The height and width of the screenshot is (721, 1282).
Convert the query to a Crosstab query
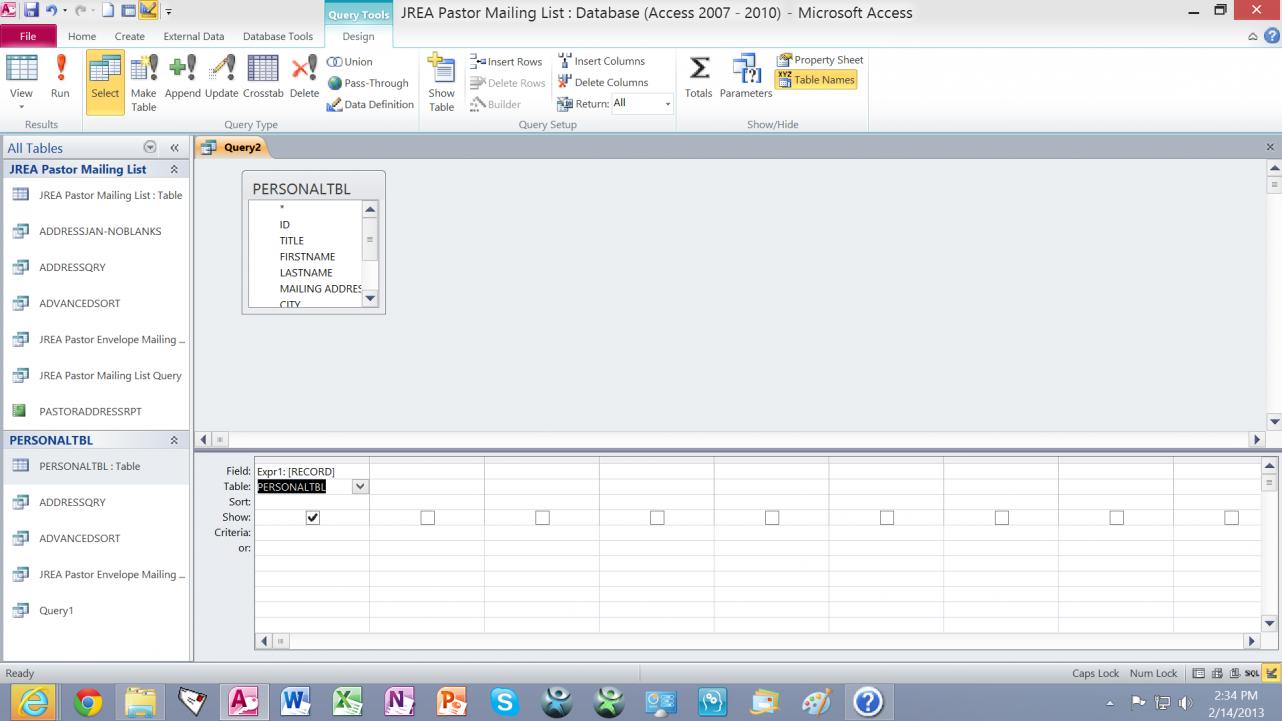(263, 78)
